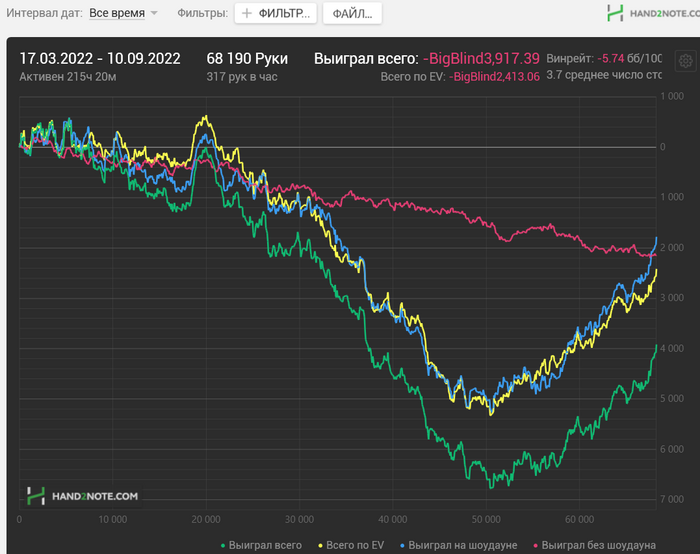This screenshot has width=700, height=554.
Task: Toggle 'Выиграл без шоудауна' legend series
Action: pos(595,545)
